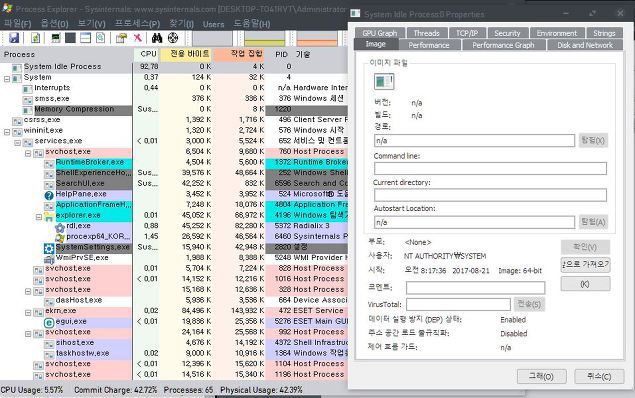
Task: Switch to the Environment tab
Action: pyautogui.click(x=556, y=33)
